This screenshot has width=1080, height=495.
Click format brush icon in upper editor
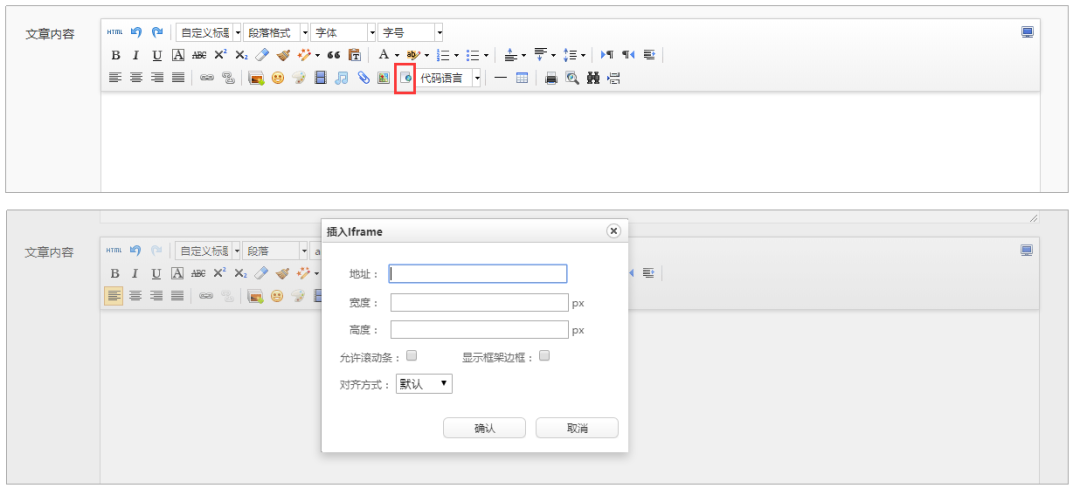(282, 55)
